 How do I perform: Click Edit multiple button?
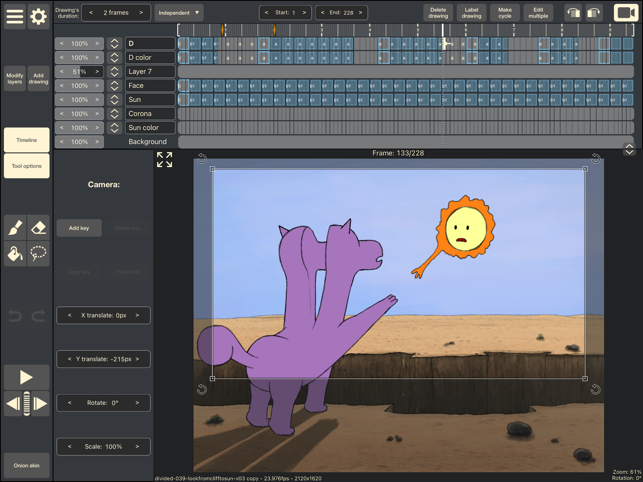(538, 13)
